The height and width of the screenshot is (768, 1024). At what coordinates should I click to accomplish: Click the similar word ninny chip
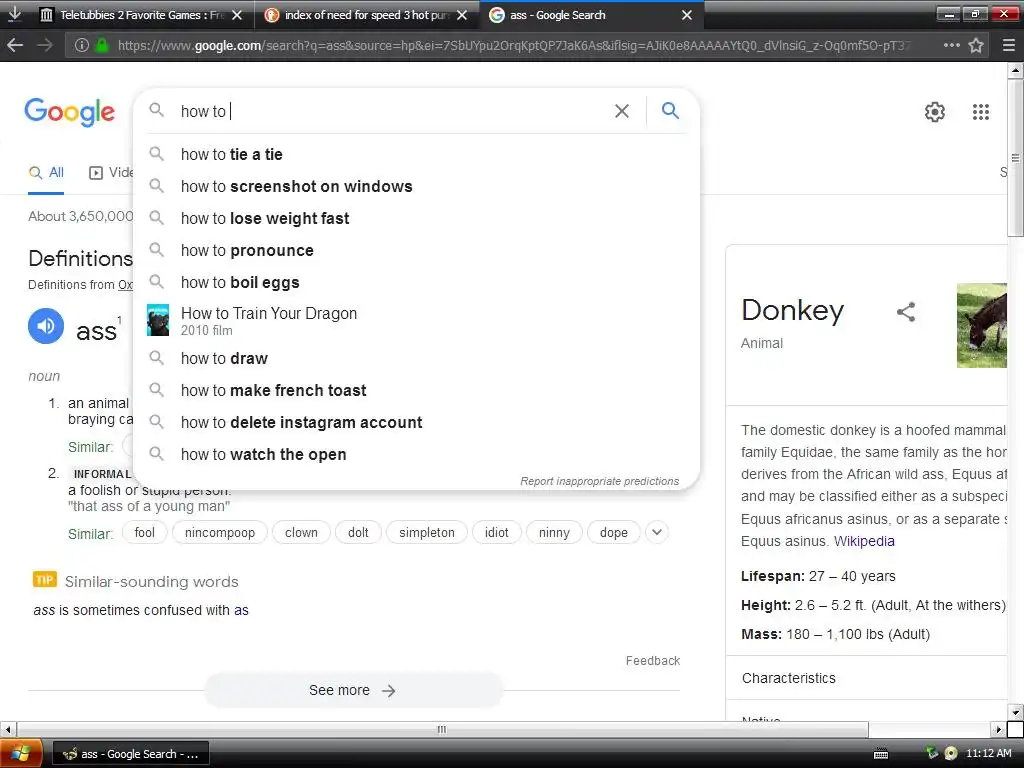554,532
